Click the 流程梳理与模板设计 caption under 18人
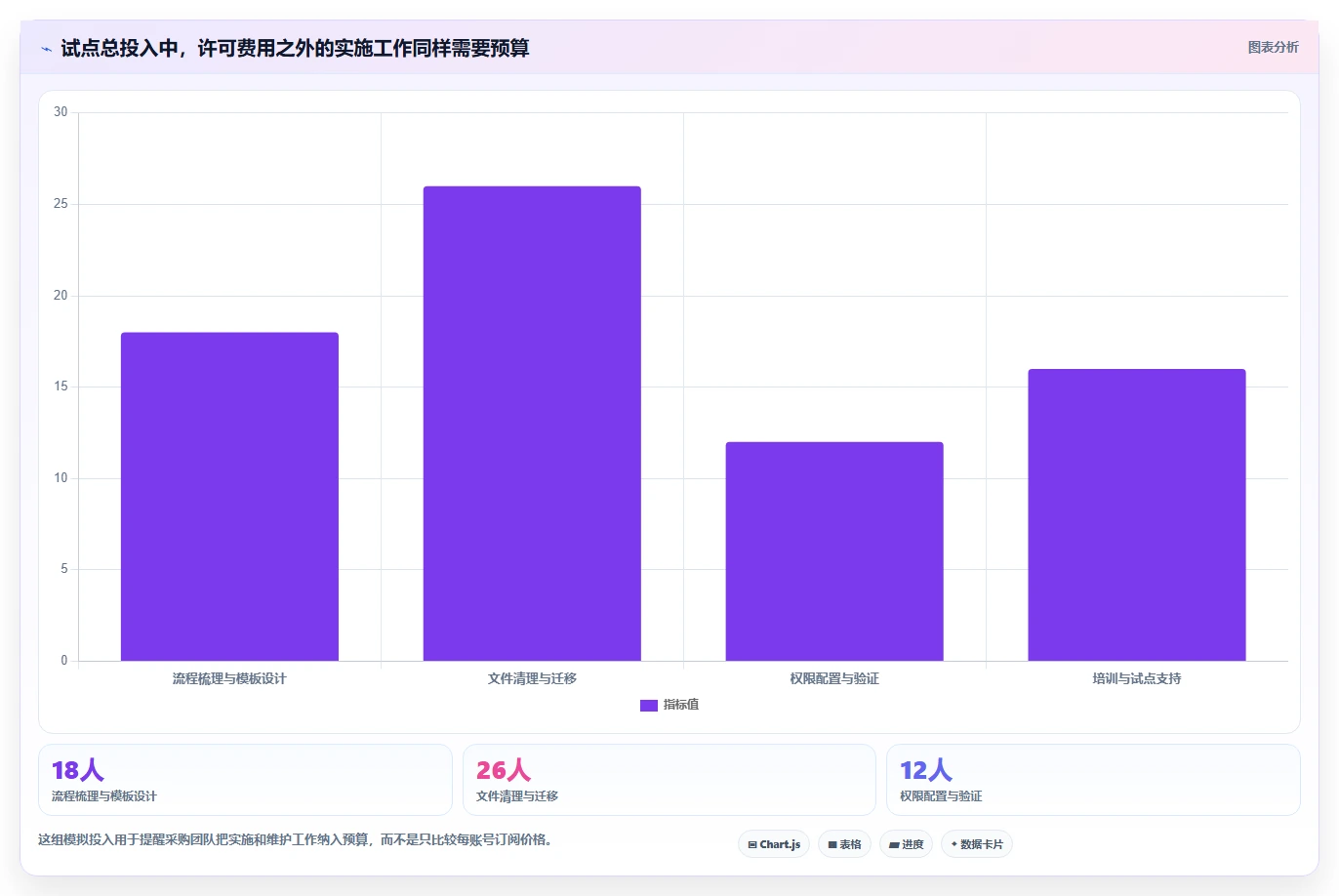Screen dimensions: 1339x896 pos(104,796)
